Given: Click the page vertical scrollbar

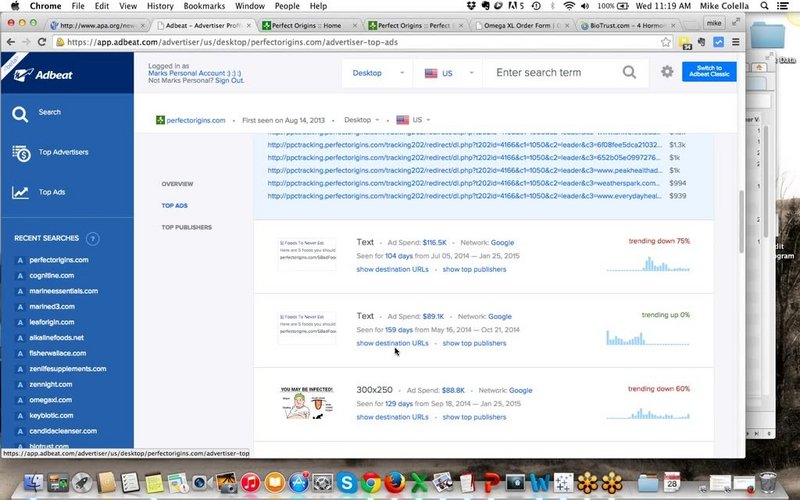Looking at the screenshot, I should tap(741, 221).
